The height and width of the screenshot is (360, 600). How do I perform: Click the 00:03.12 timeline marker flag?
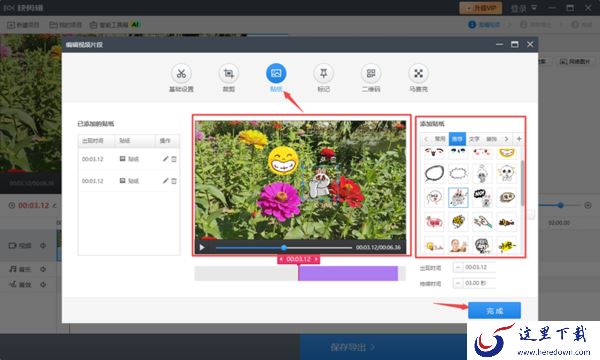(298, 259)
